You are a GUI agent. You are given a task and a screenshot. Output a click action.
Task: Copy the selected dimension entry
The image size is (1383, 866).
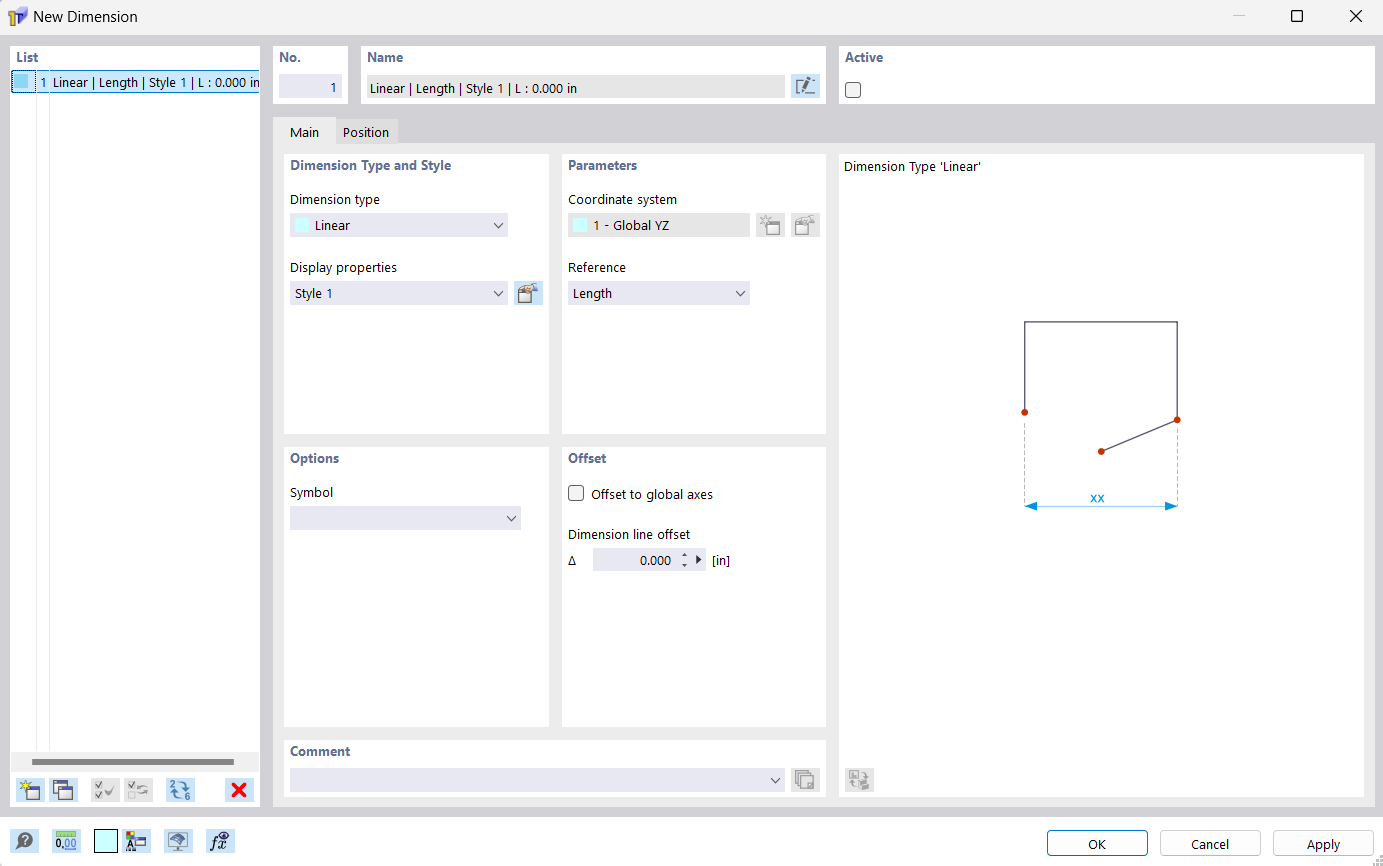point(63,790)
